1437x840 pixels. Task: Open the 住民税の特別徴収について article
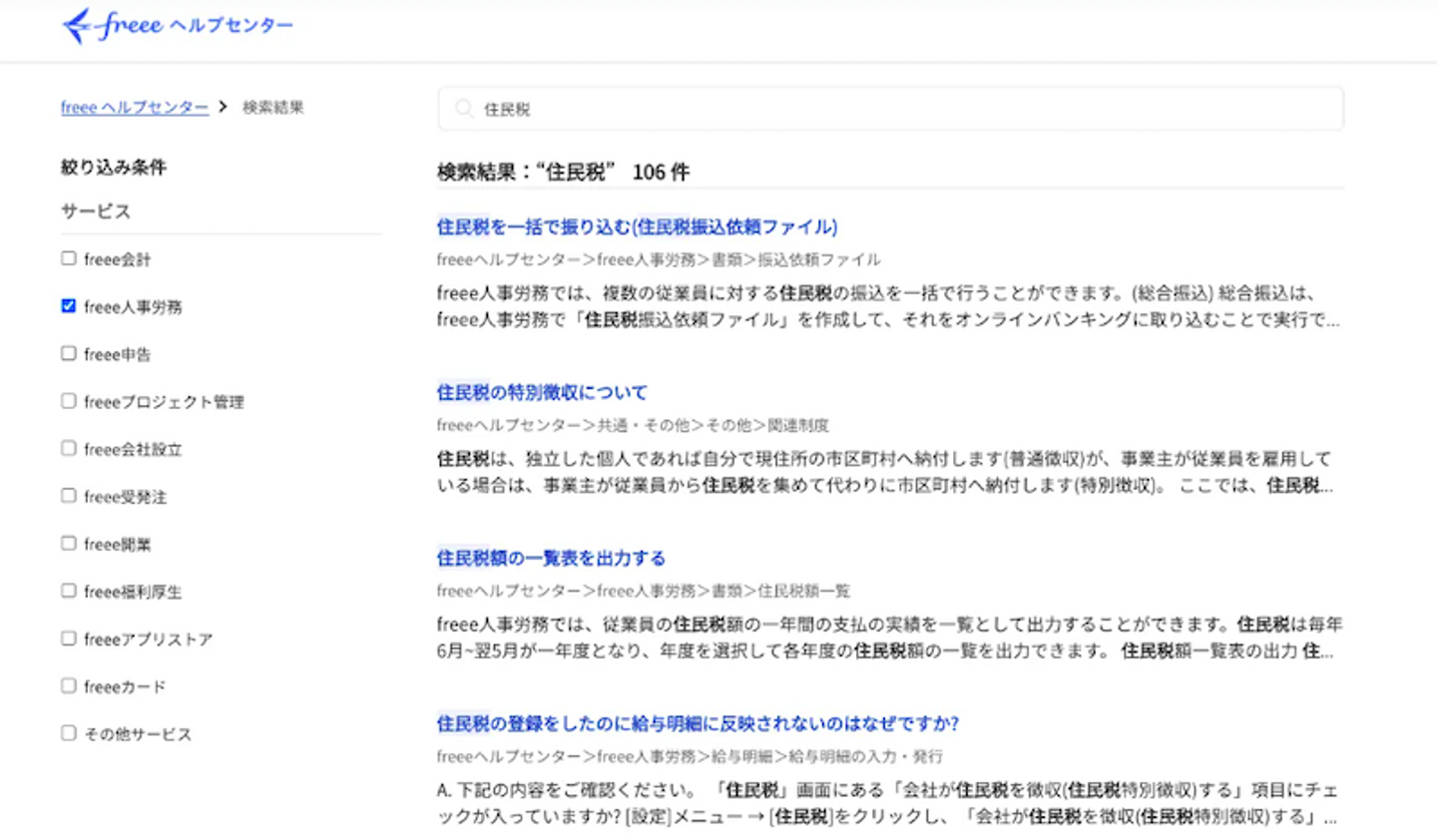coord(542,392)
